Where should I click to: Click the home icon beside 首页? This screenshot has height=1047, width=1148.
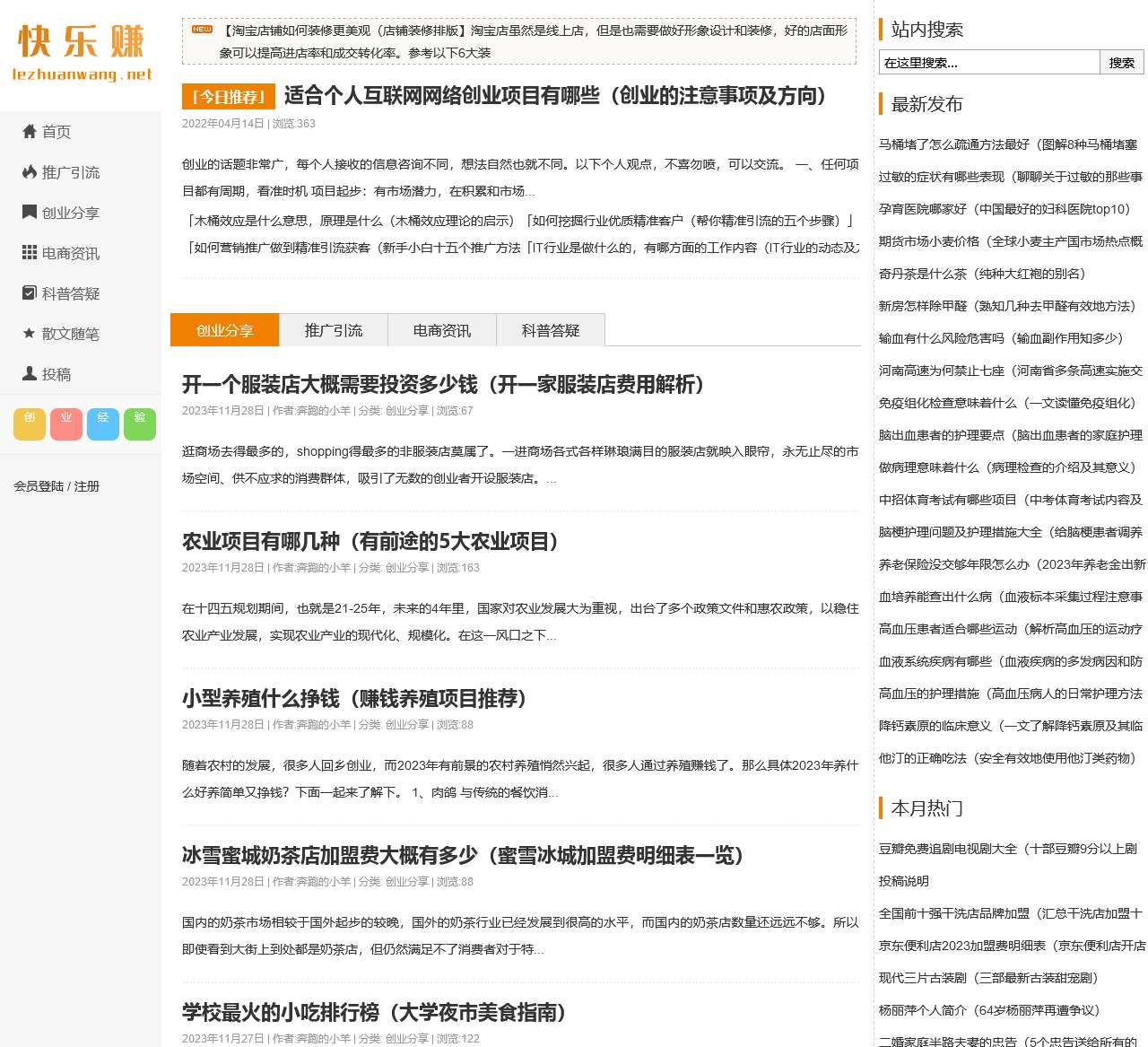pyautogui.click(x=30, y=132)
